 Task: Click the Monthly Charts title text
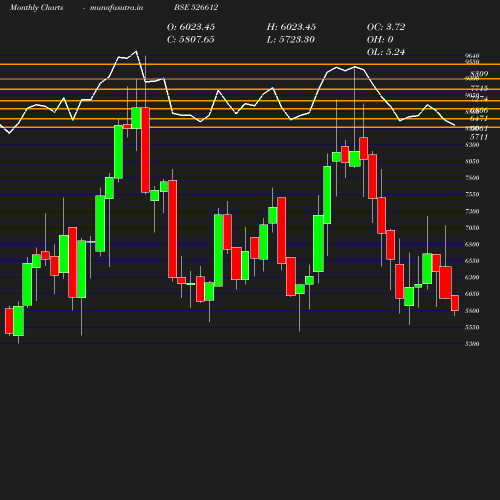(x=36, y=7)
